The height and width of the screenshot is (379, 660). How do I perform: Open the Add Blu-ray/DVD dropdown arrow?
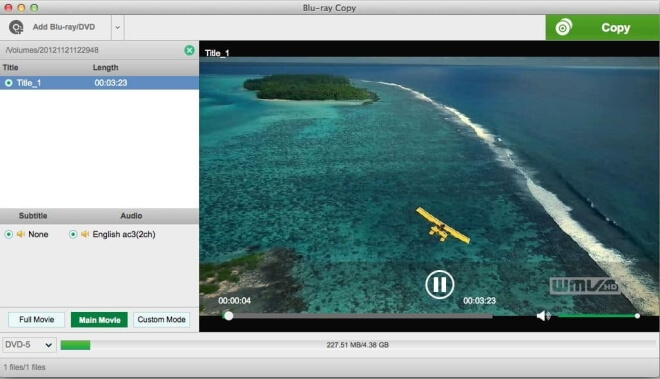[117, 27]
